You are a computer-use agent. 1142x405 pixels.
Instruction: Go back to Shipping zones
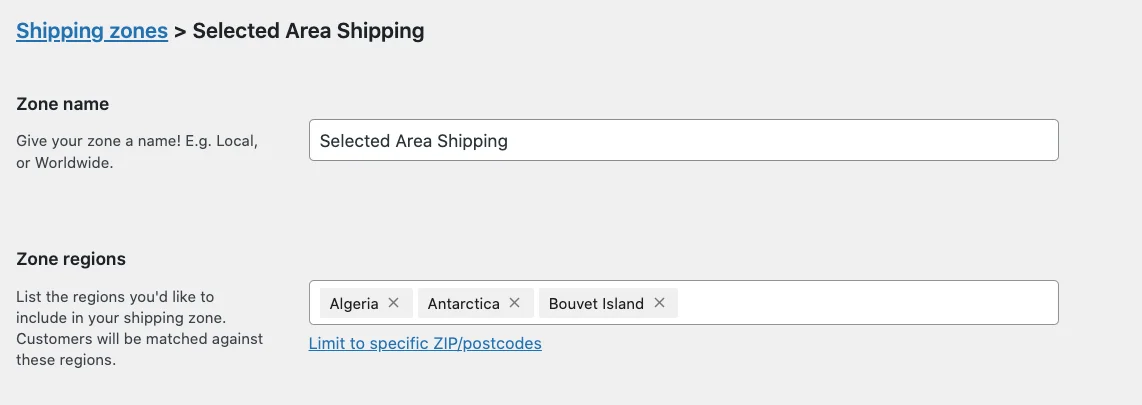pos(92,31)
